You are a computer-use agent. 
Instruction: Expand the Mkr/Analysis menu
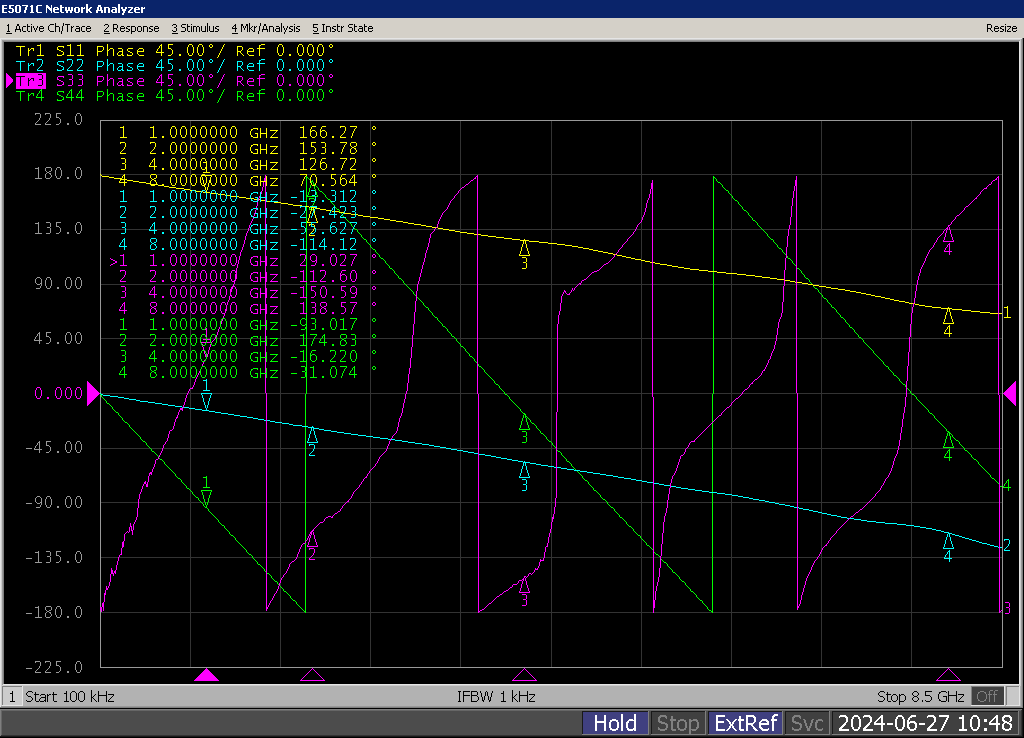(267, 28)
